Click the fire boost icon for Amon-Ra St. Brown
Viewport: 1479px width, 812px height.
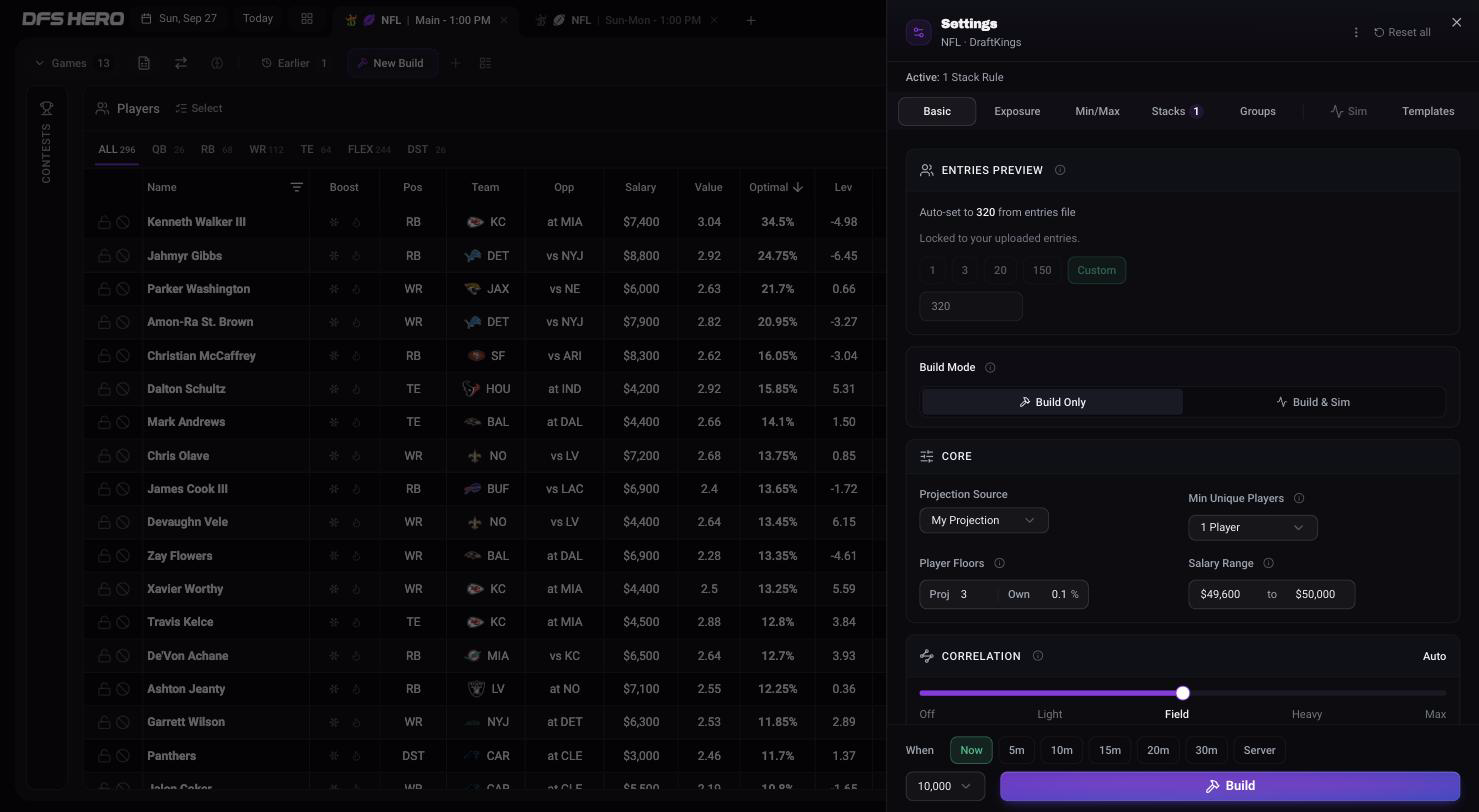tap(356, 322)
